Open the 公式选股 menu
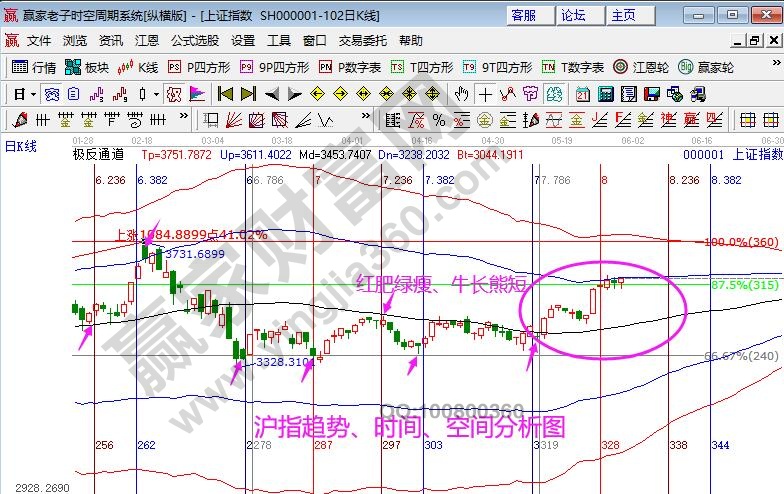This screenshot has width=784, height=494. pos(194,41)
